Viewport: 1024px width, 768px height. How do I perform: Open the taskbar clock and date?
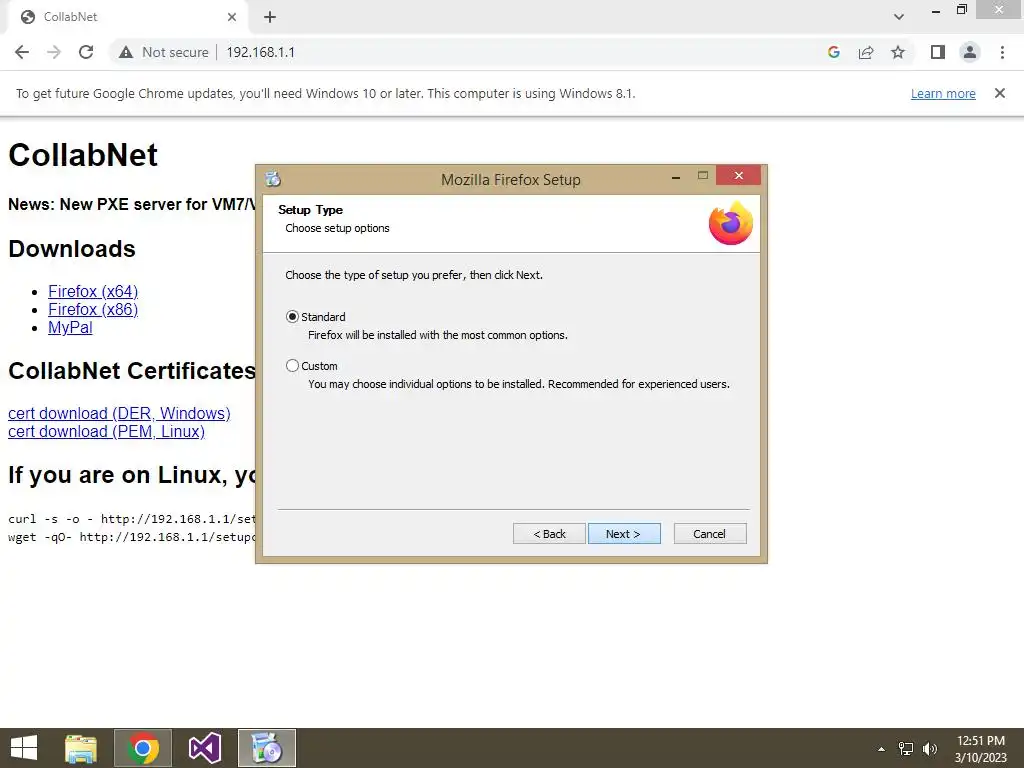(981, 748)
